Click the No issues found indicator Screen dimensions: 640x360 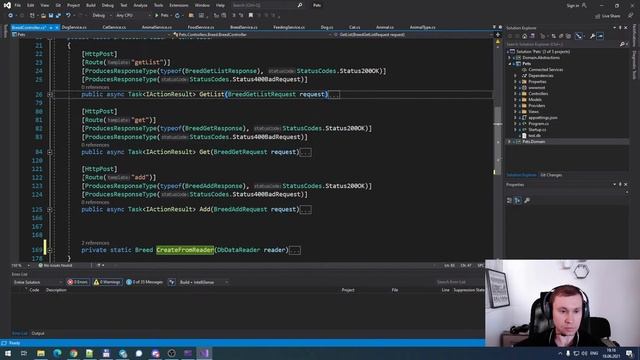pos(55,265)
